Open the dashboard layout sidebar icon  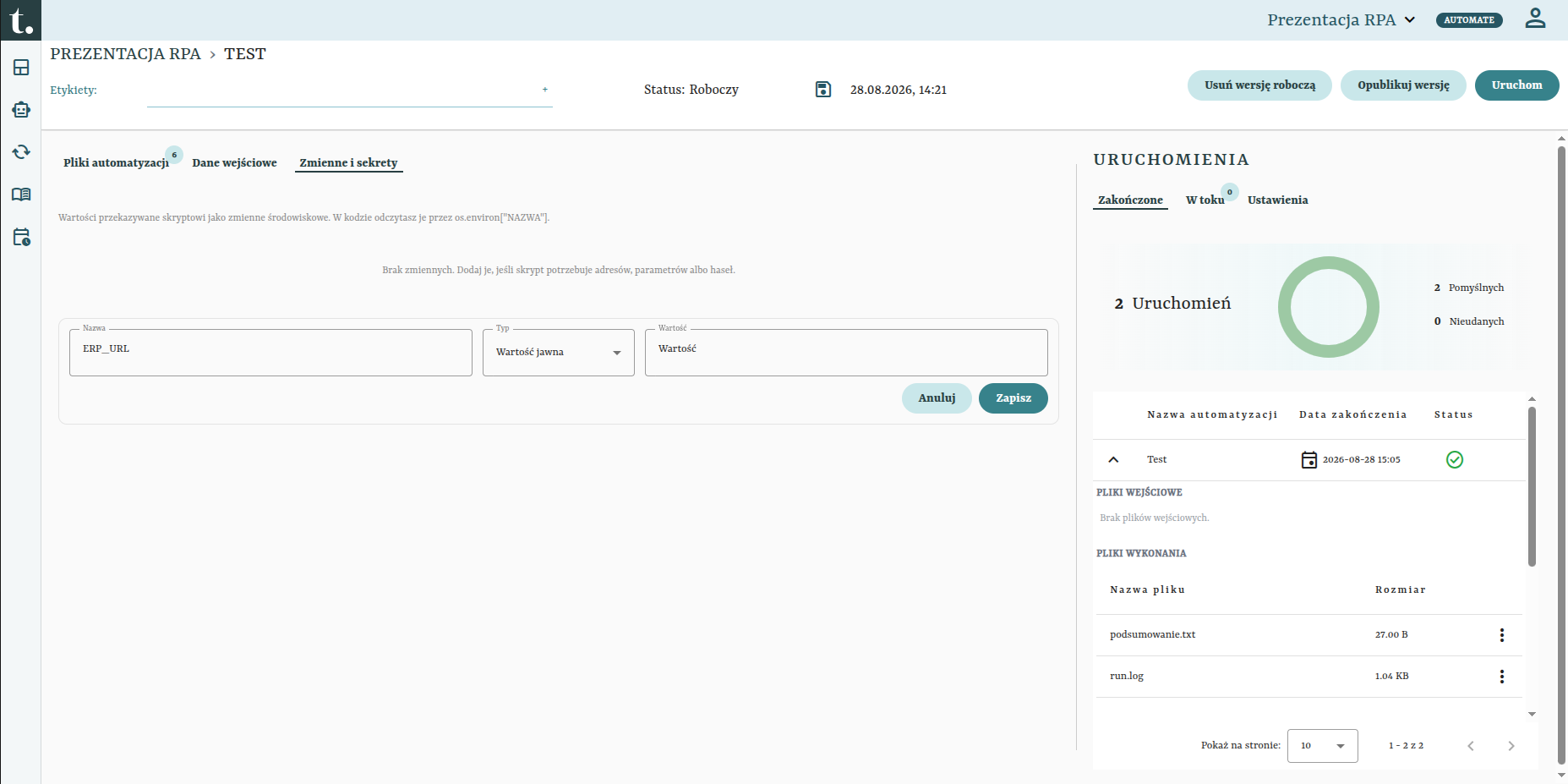pyautogui.click(x=21, y=68)
